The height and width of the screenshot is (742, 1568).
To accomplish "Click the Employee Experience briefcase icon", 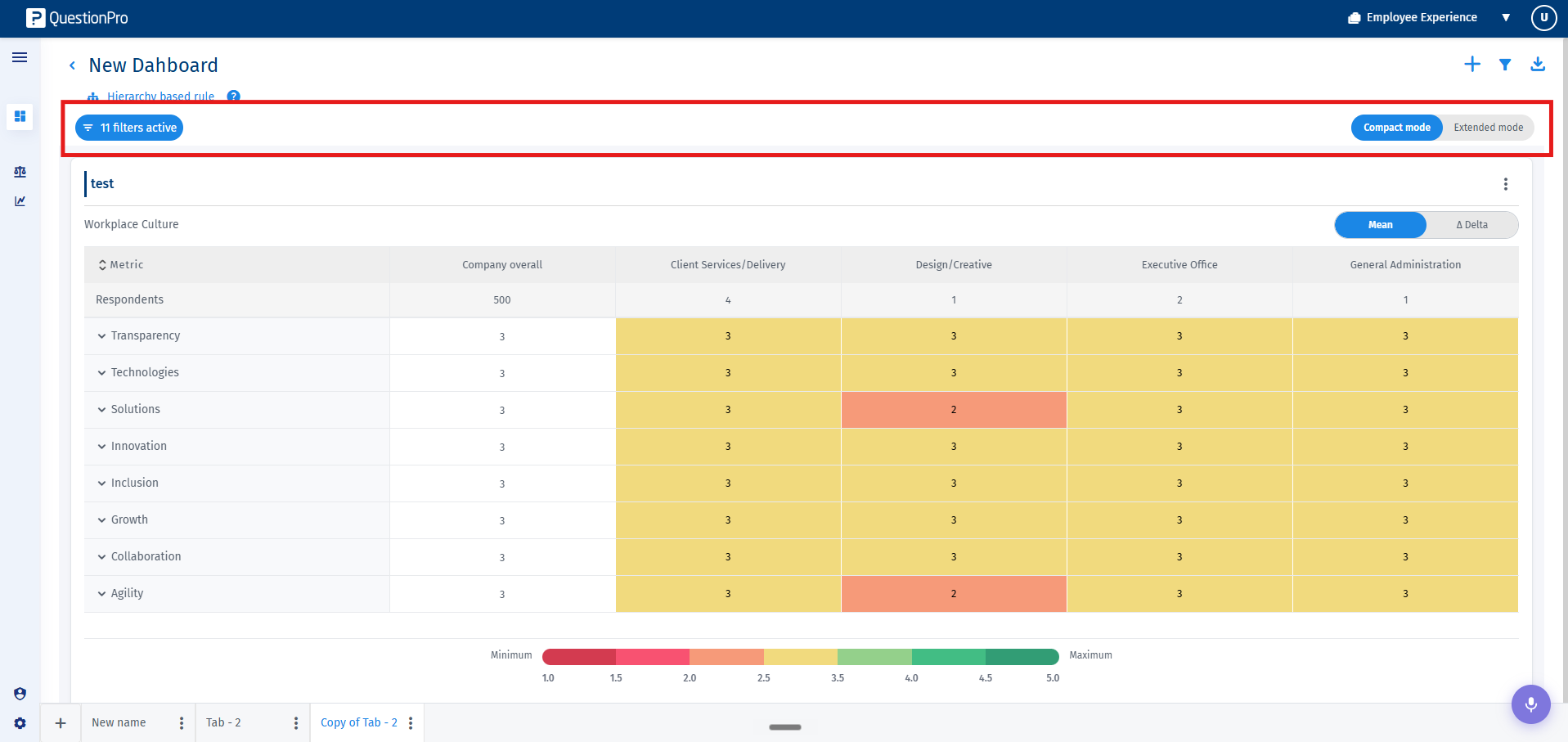I will 1355,18.
